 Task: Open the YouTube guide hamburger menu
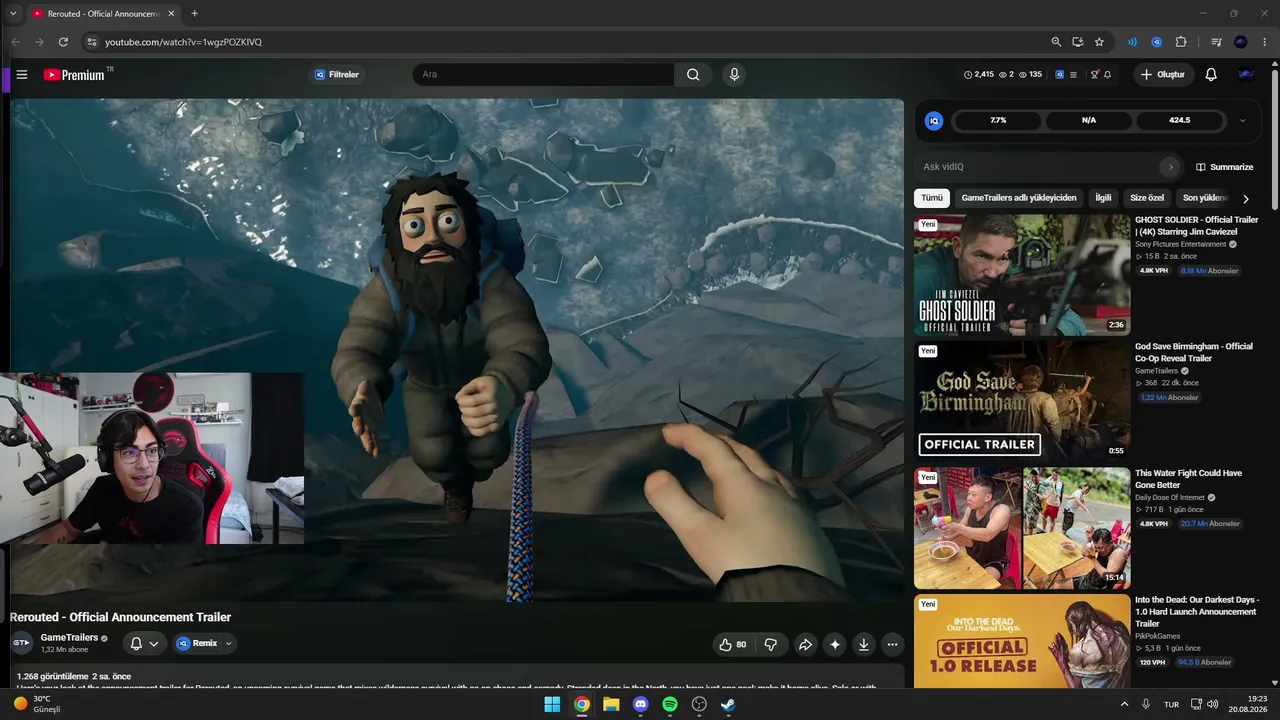pos(22,75)
